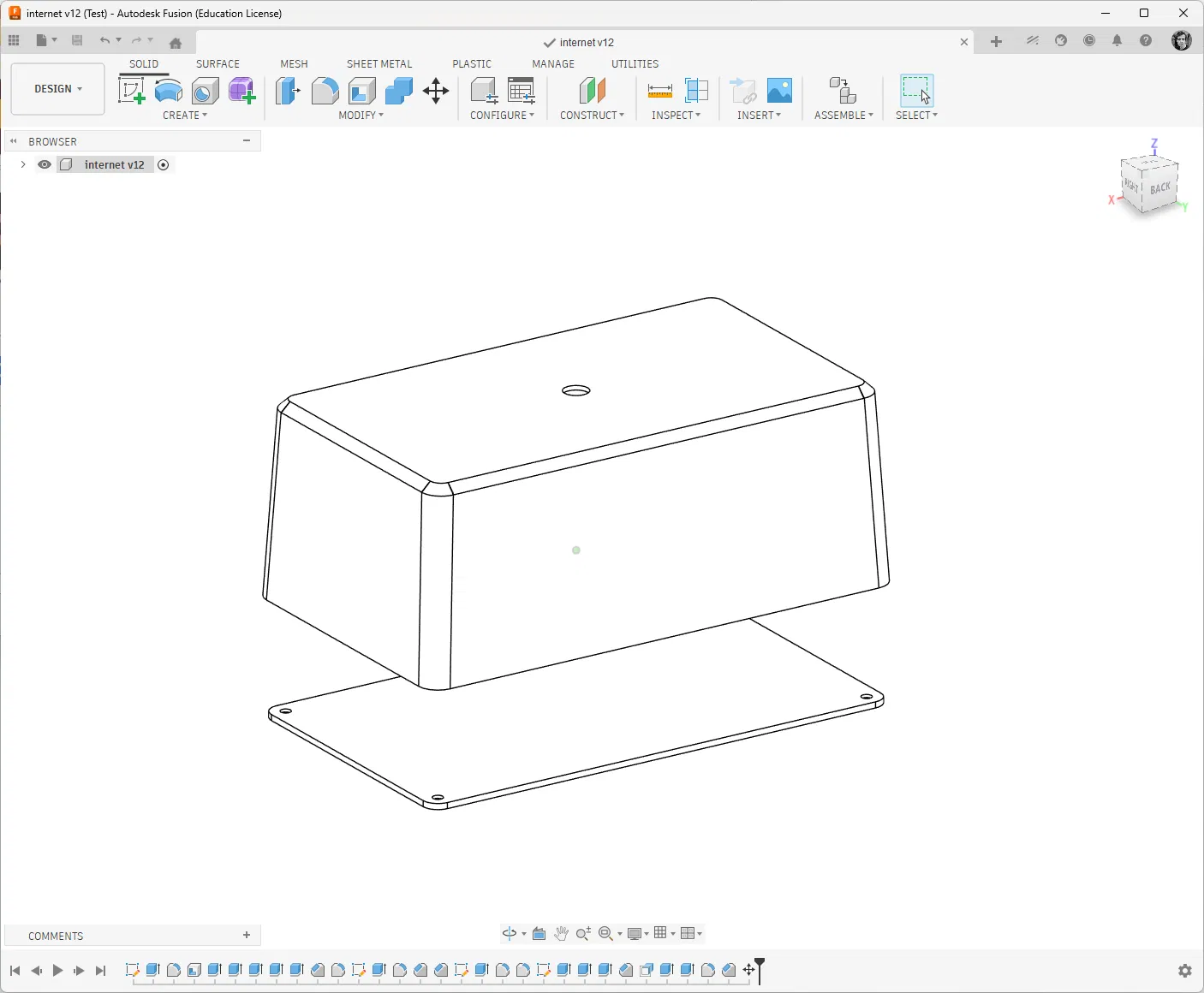
Task: Click the notifications bell icon
Action: pyautogui.click(x=1117, y=41)
